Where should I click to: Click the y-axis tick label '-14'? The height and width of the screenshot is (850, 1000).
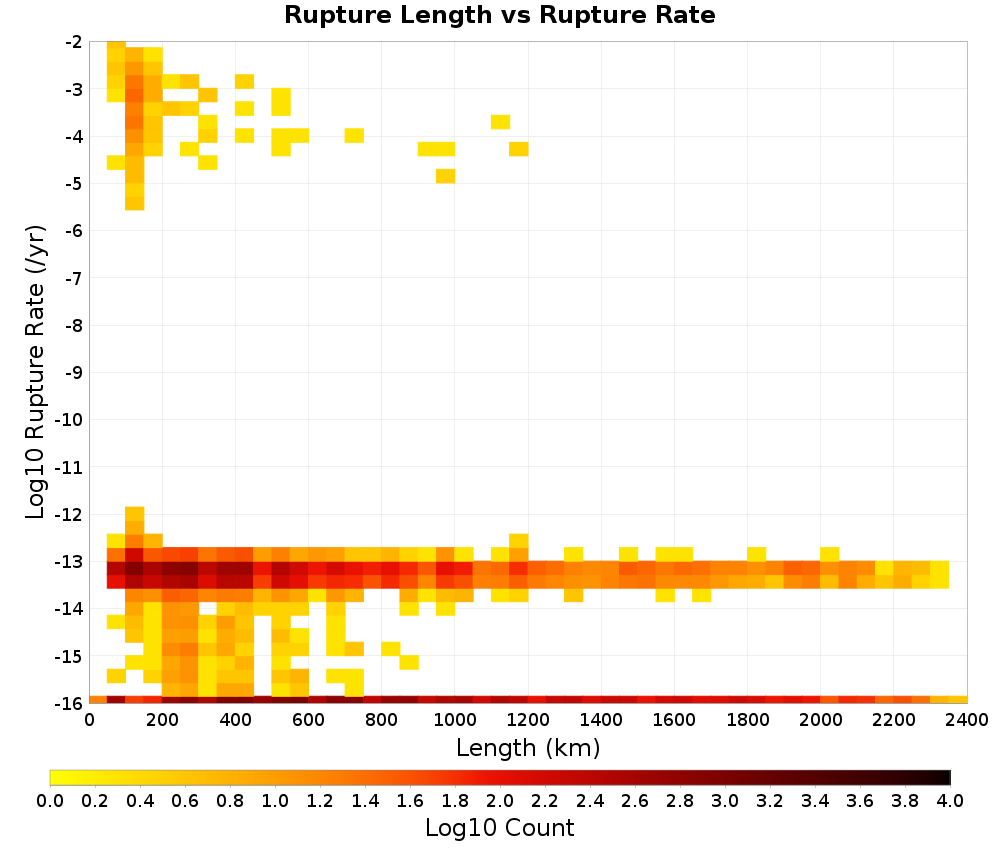[68, 609]
